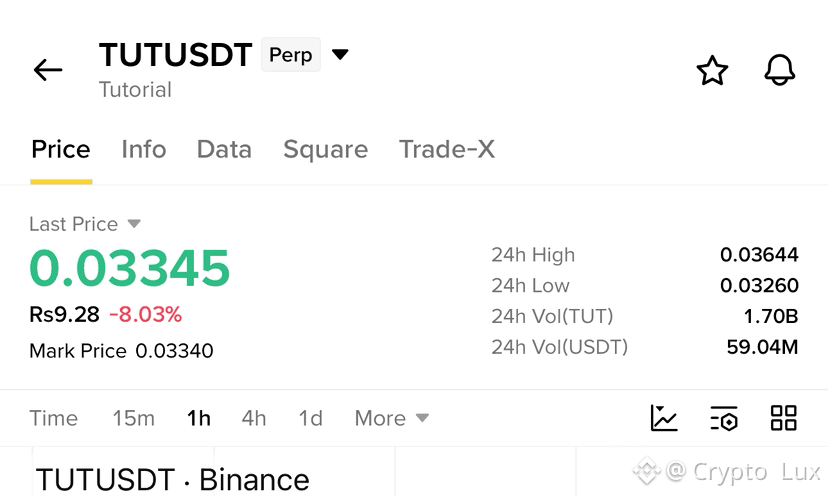Screen dimensions: 828x496
Task: Select the 15m timeframe
Action: pyautogui.click(x=134, y=418)
